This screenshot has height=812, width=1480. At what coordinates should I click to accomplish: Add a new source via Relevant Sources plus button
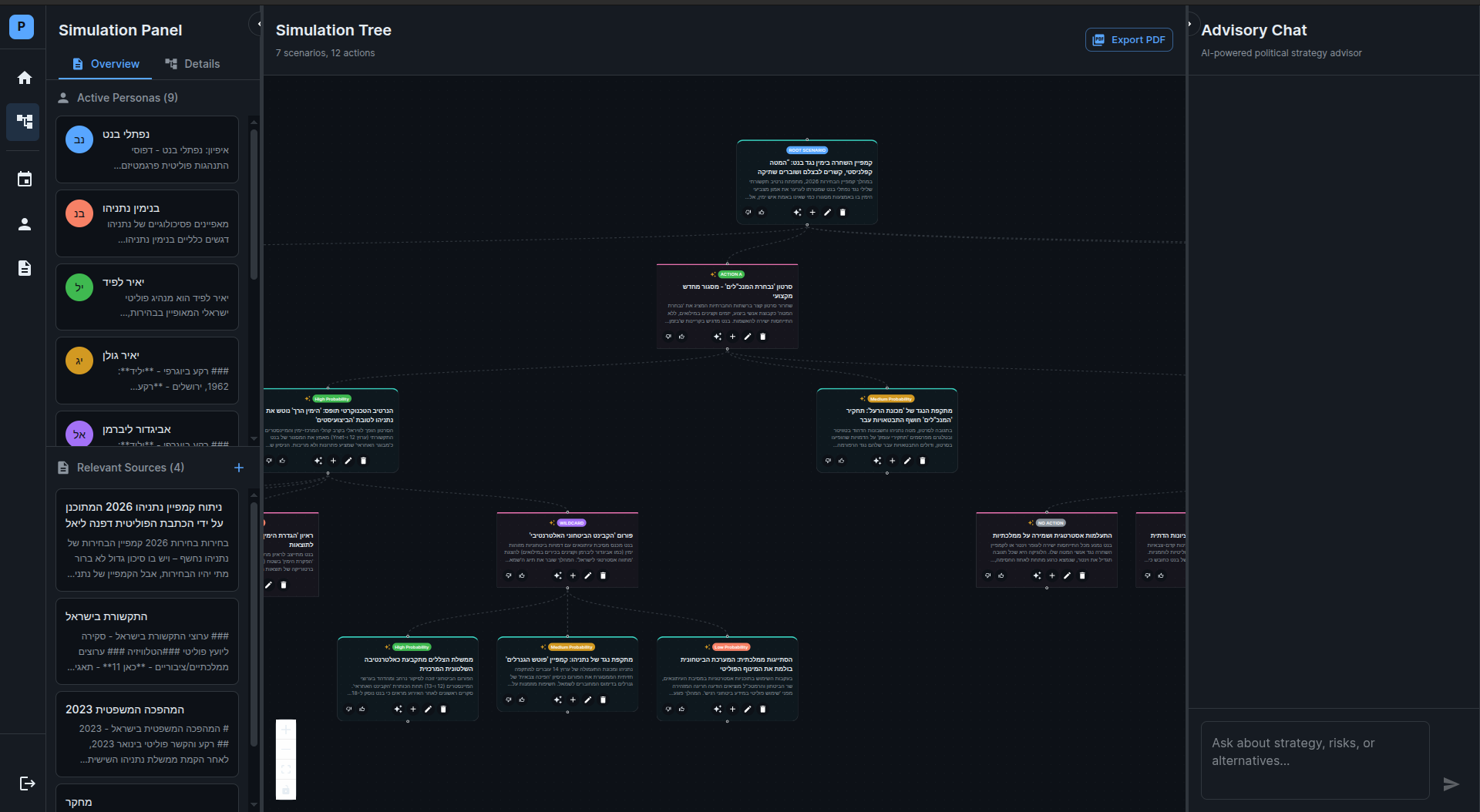[x=238, y=467]
